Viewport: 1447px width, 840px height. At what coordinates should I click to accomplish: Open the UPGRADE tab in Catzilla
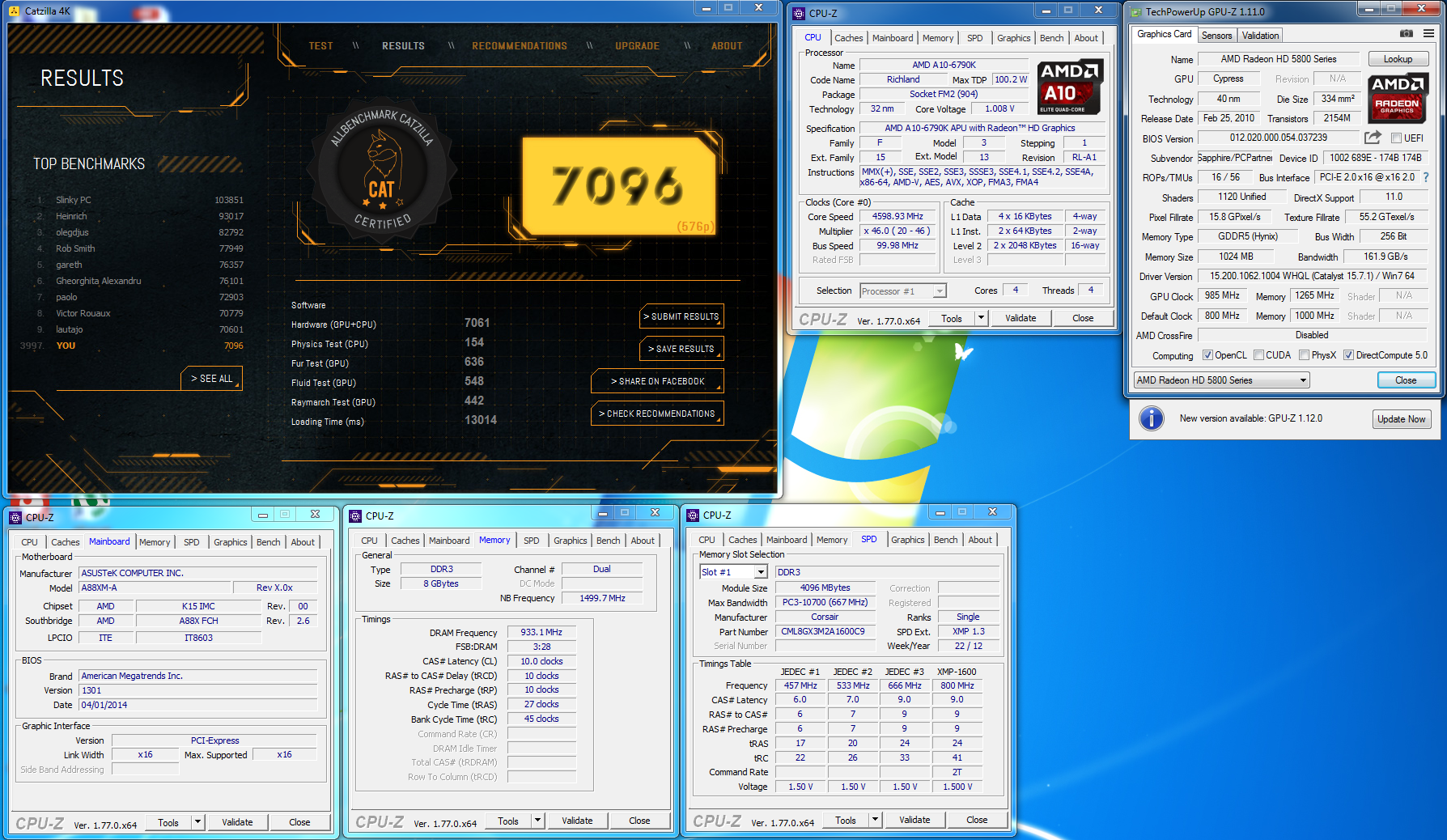point(637,46)
